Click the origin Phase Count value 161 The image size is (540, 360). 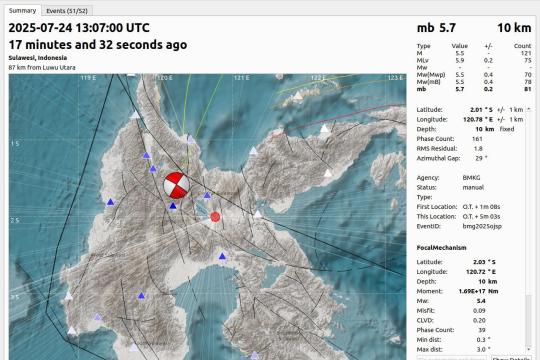(x=477, y=138)
